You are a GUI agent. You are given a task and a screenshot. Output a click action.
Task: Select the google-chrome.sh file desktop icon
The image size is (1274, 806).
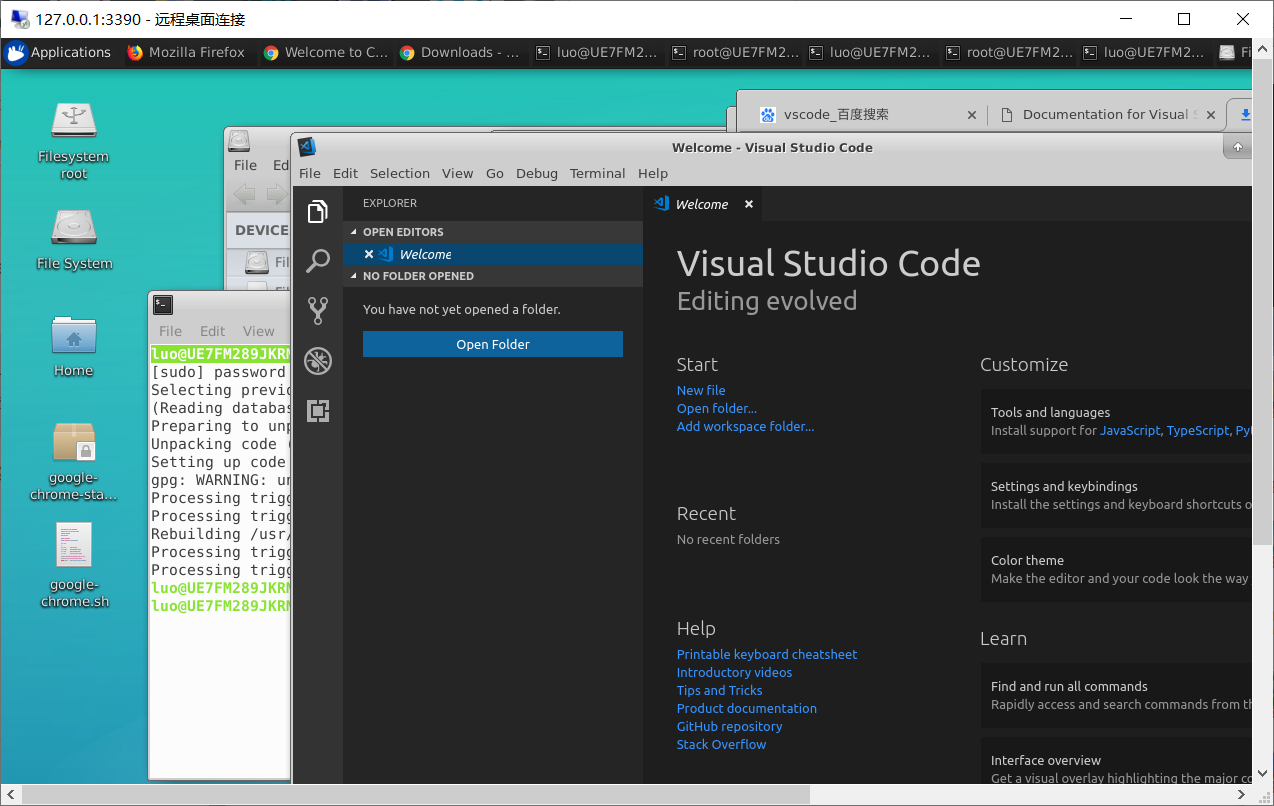(x=74, y=566)
